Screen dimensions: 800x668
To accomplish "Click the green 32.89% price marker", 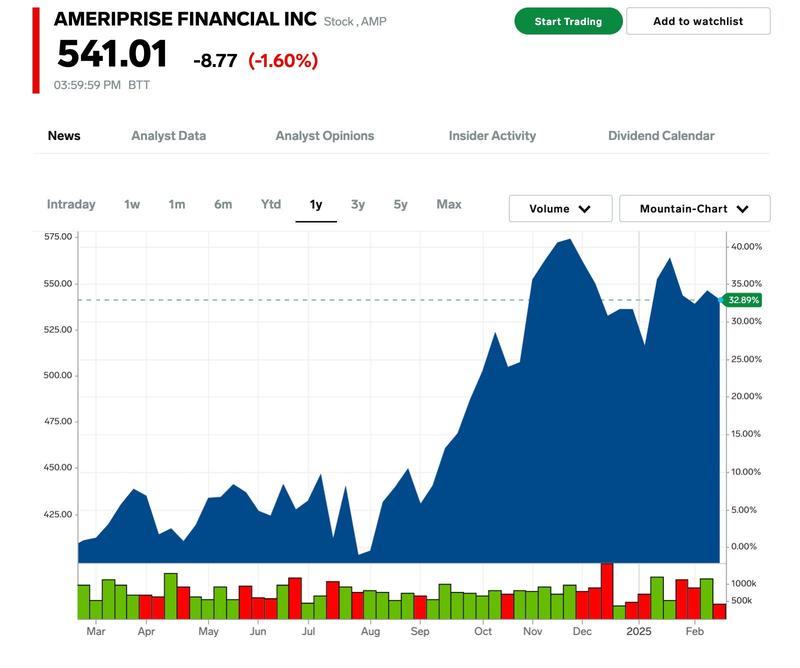I will click(x=743, y=300).
